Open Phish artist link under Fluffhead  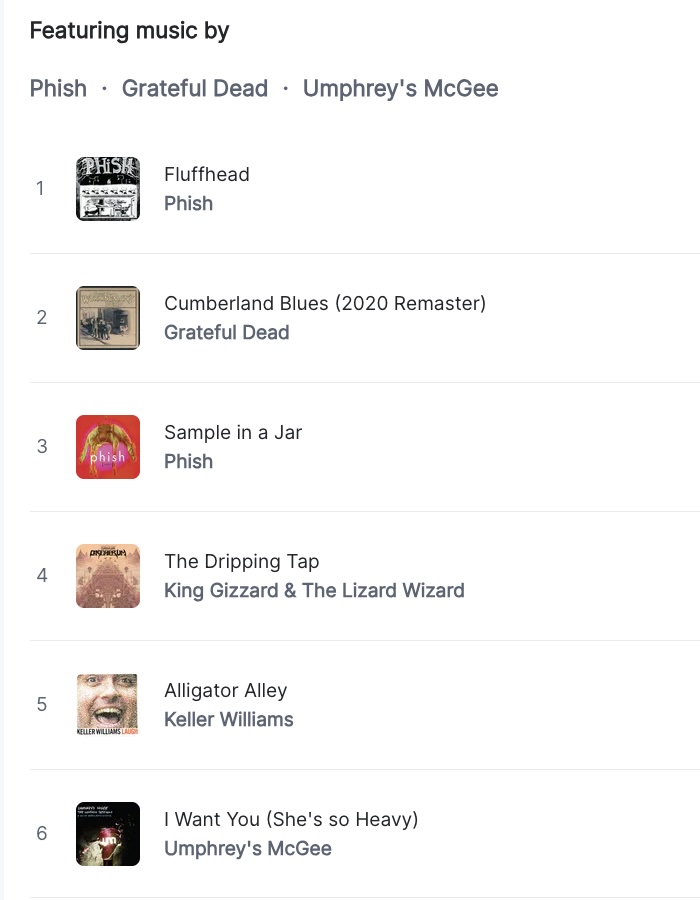tap(188, 203)
